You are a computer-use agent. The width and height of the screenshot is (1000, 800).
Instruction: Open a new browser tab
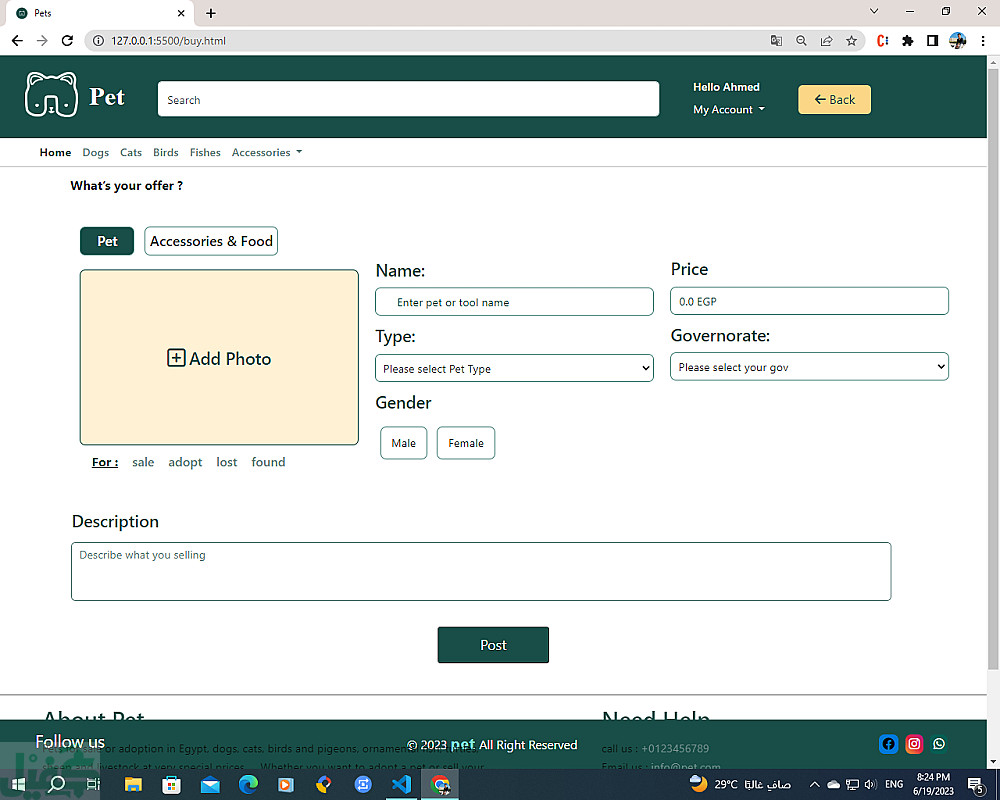(x=211, y=13)
